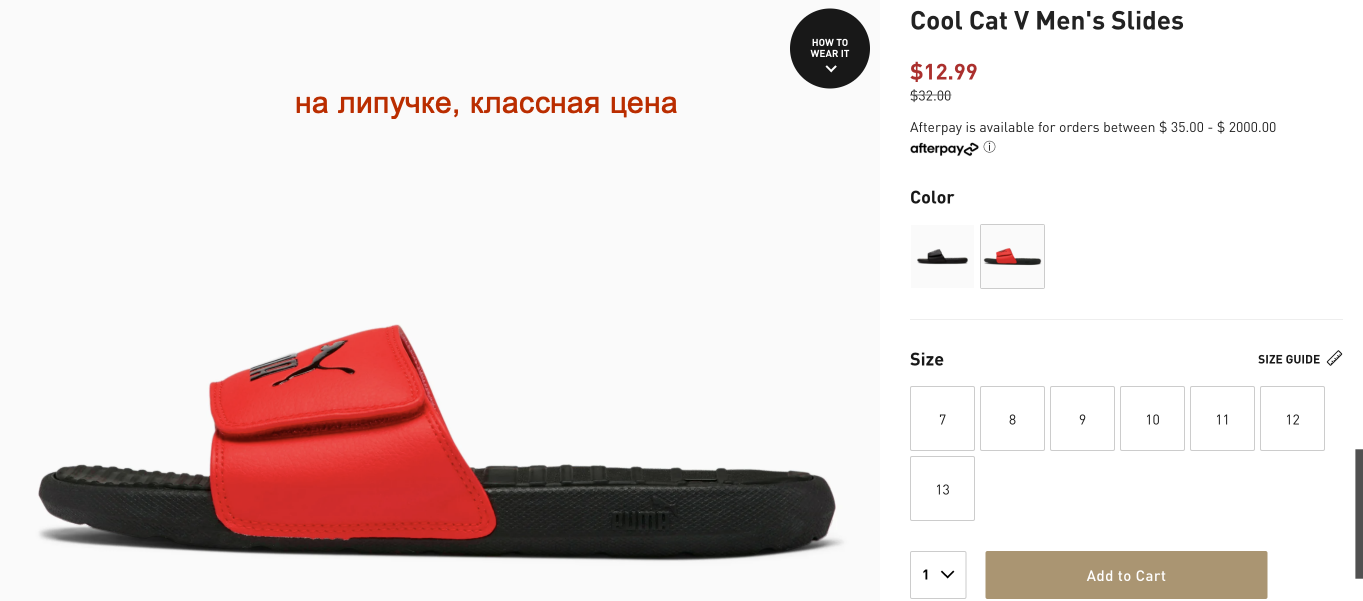Choose size 7
The image size is (1363, 601).
tap(942, 419)
